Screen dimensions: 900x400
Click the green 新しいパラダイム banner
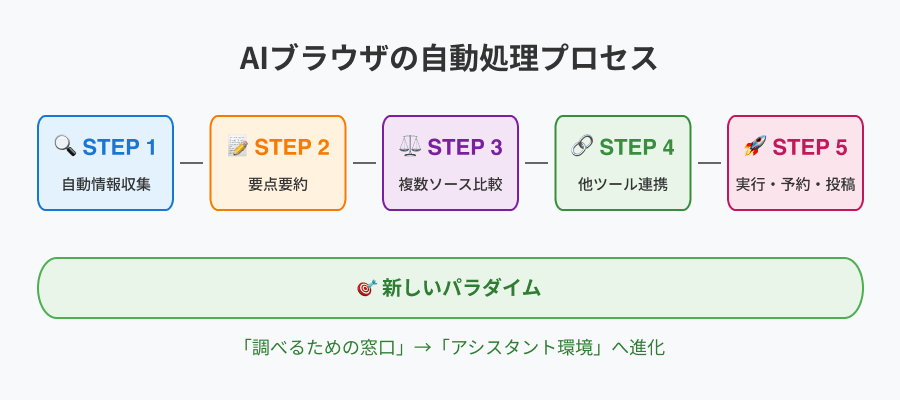coord(451,288)
